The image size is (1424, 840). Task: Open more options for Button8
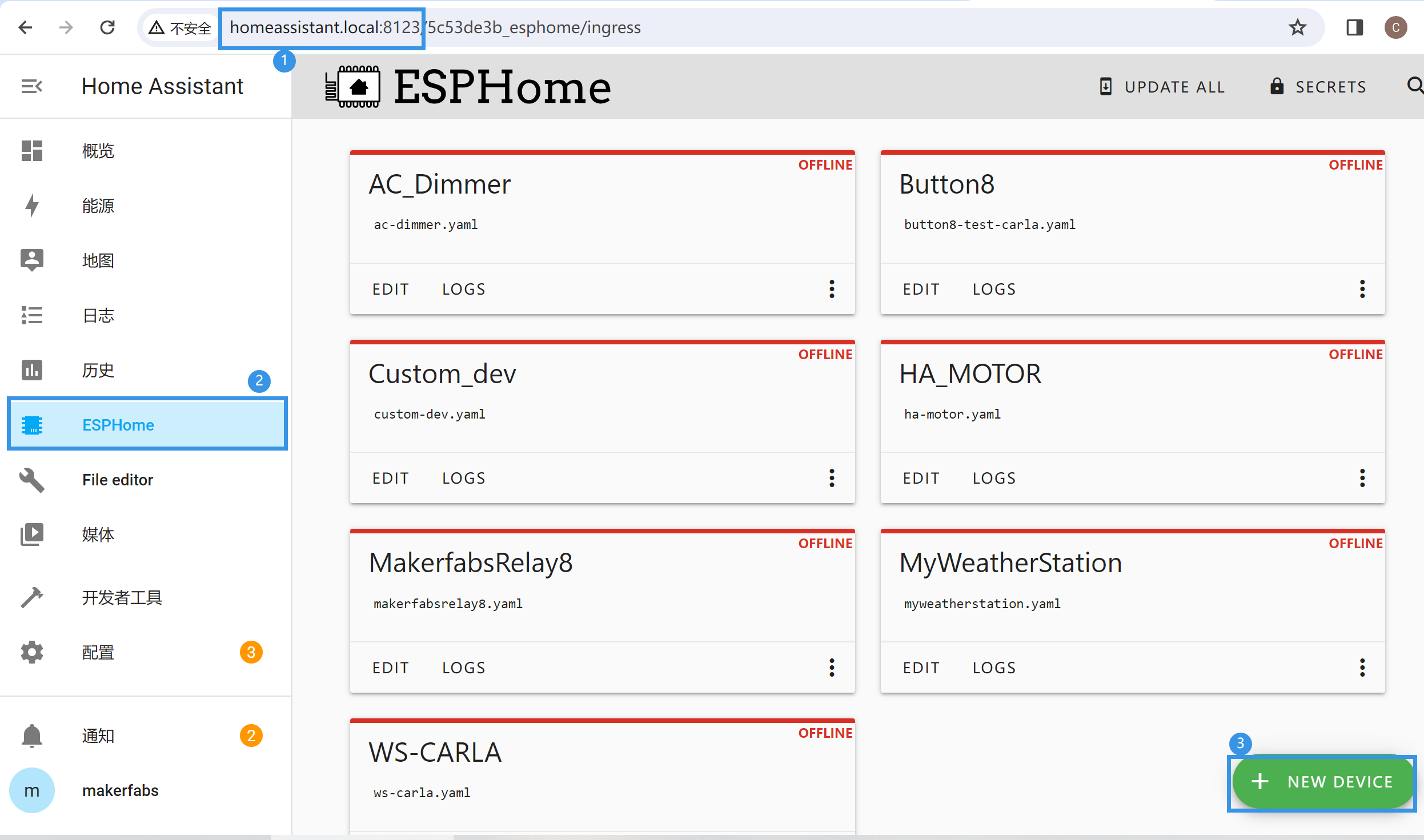click(1362, 289)
